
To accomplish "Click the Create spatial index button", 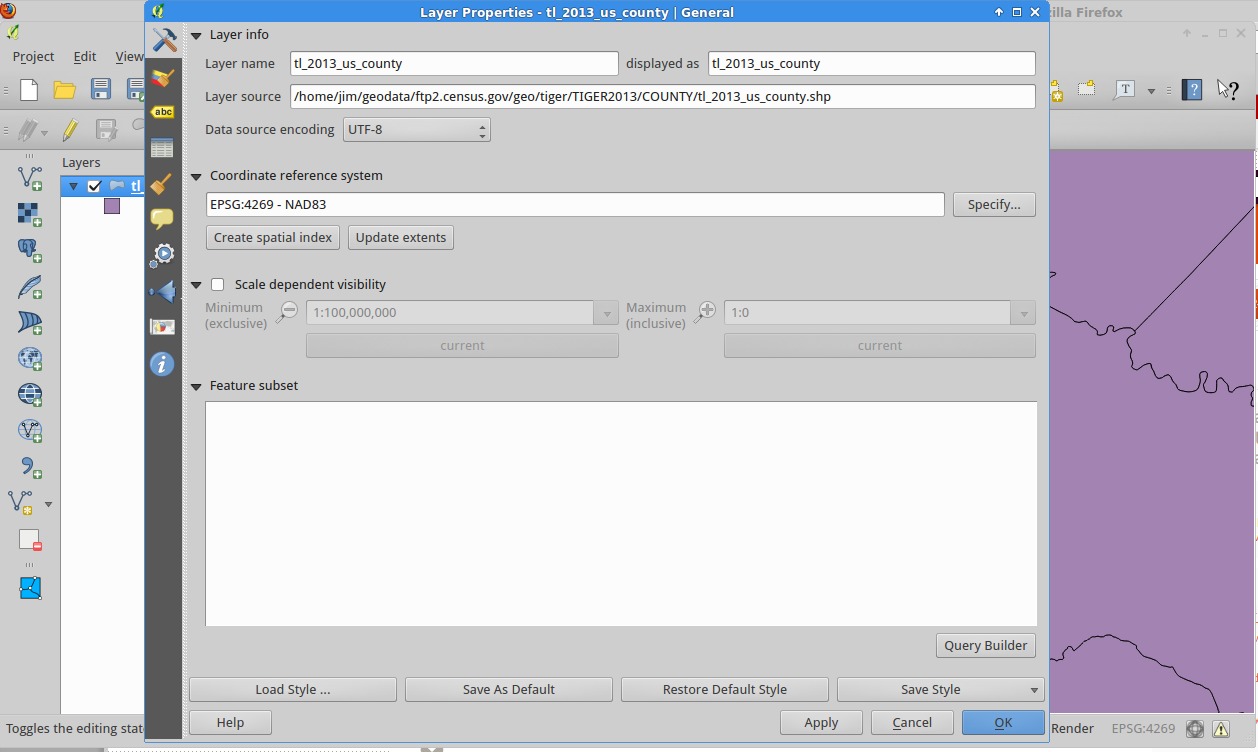I will pyautogui.click(x=273, y=238).
